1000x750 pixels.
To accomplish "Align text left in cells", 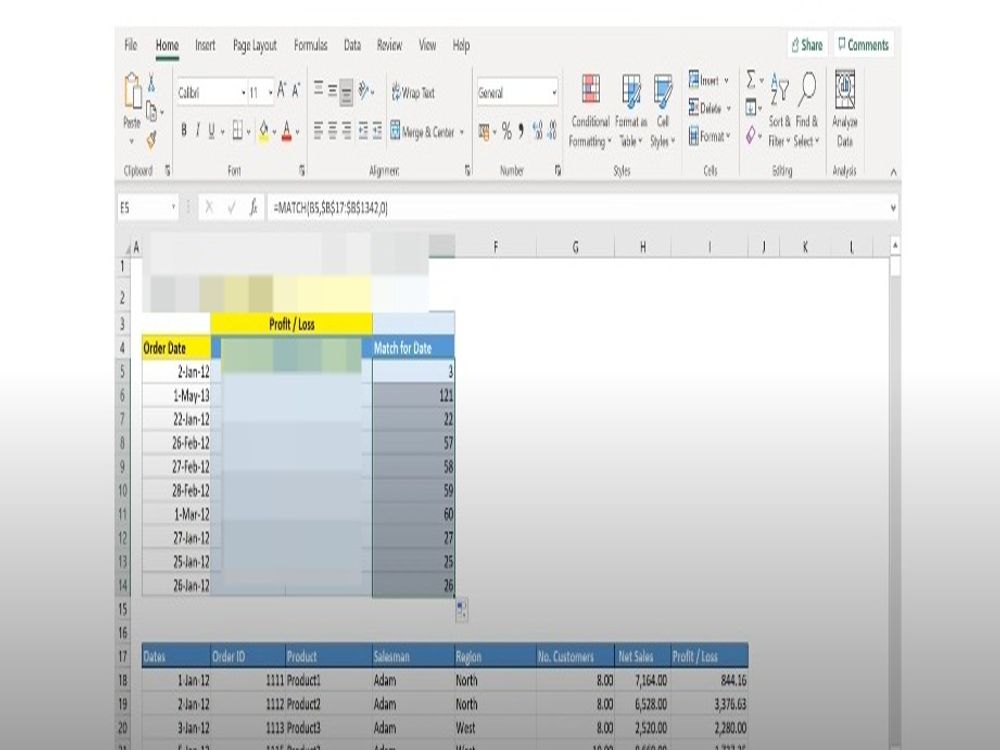I will (x=318, y=131).
